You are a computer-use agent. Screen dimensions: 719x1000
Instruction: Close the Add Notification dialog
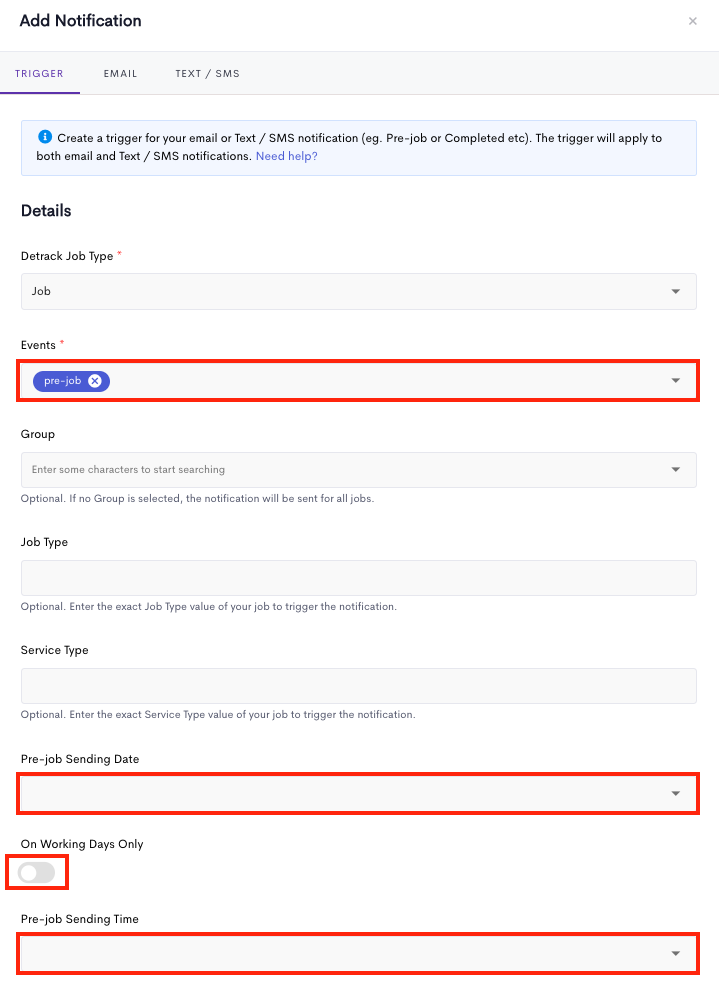point(693,21)
